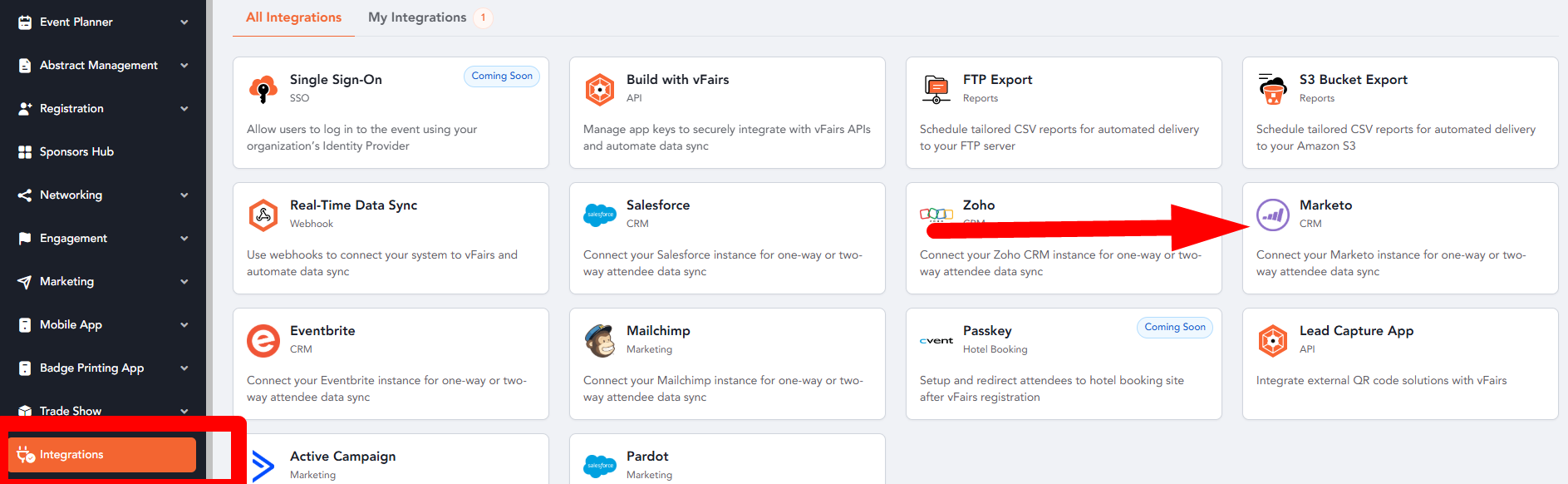Image resolution: width=1568 pixels, height=484 pixels.
Task: Click the Real-Time Data Sync webhook icon
Action: coord(263,215)
